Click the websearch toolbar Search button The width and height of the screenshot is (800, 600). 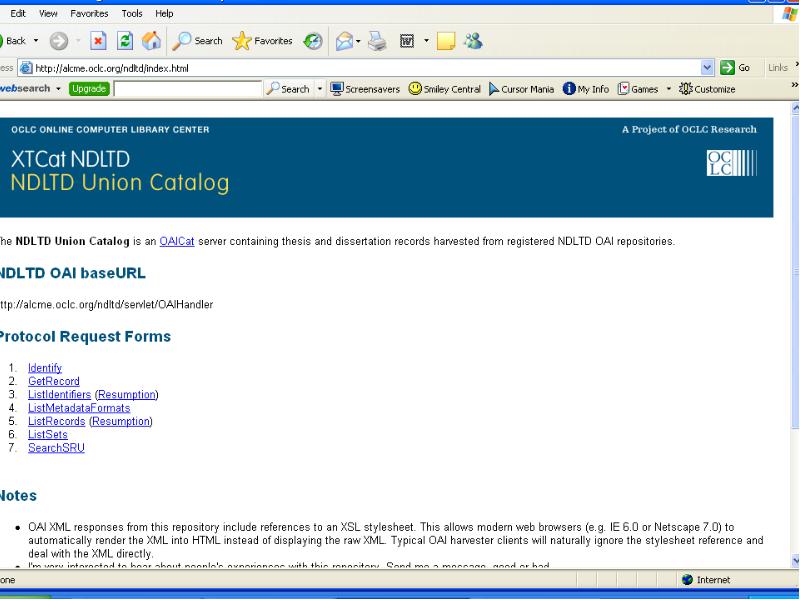click(x=288, y=89)
